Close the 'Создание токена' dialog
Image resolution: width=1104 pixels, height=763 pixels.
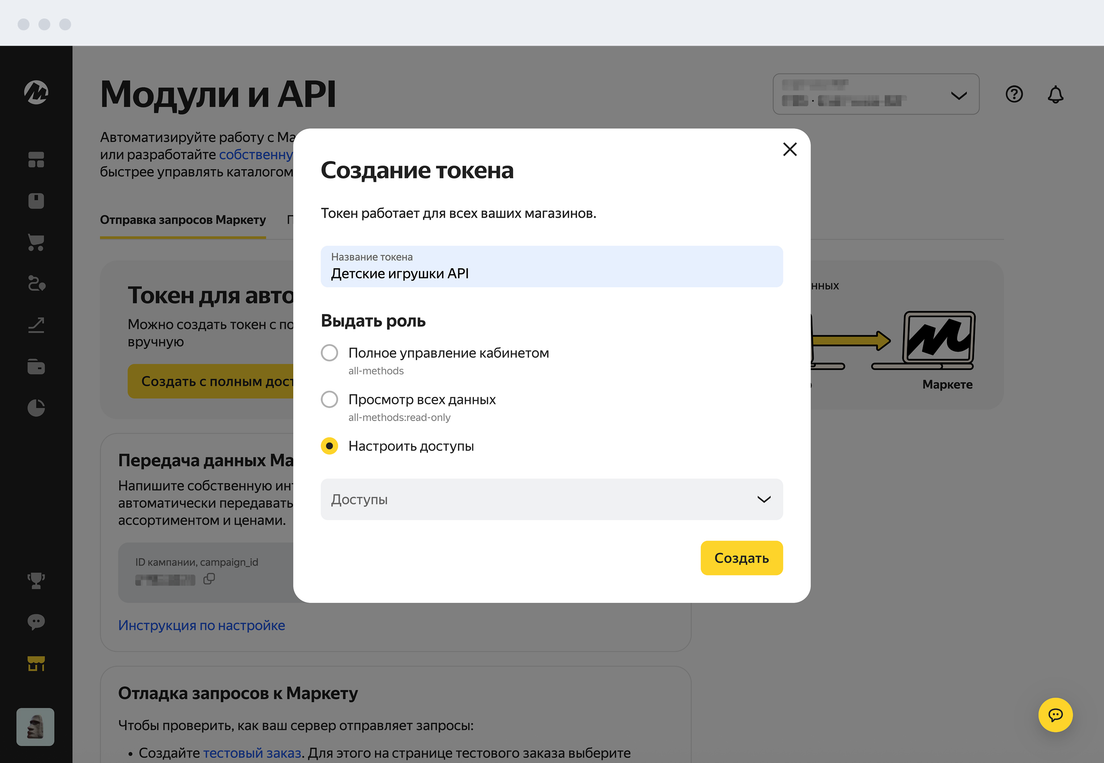click(x=789, y=149)
